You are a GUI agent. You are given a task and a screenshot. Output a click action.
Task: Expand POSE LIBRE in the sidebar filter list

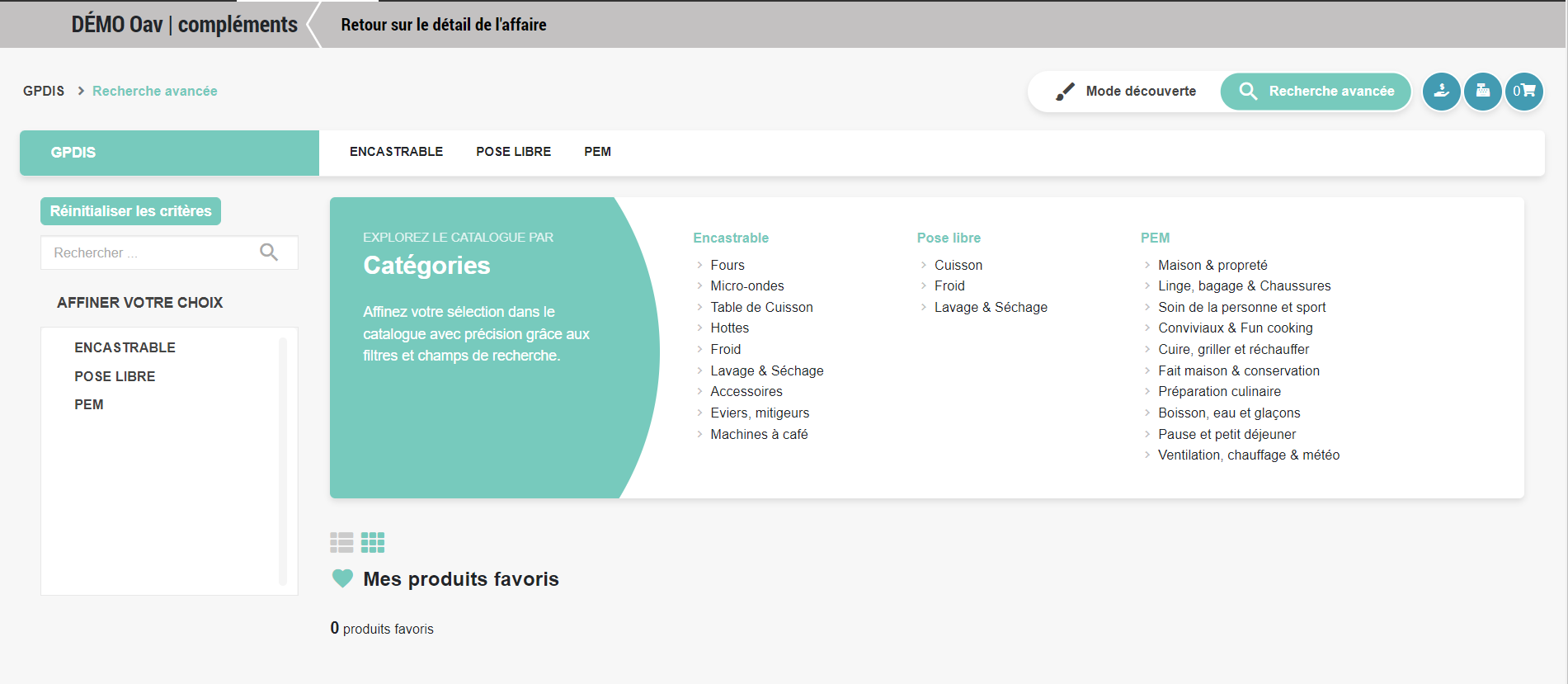(115, 376)
